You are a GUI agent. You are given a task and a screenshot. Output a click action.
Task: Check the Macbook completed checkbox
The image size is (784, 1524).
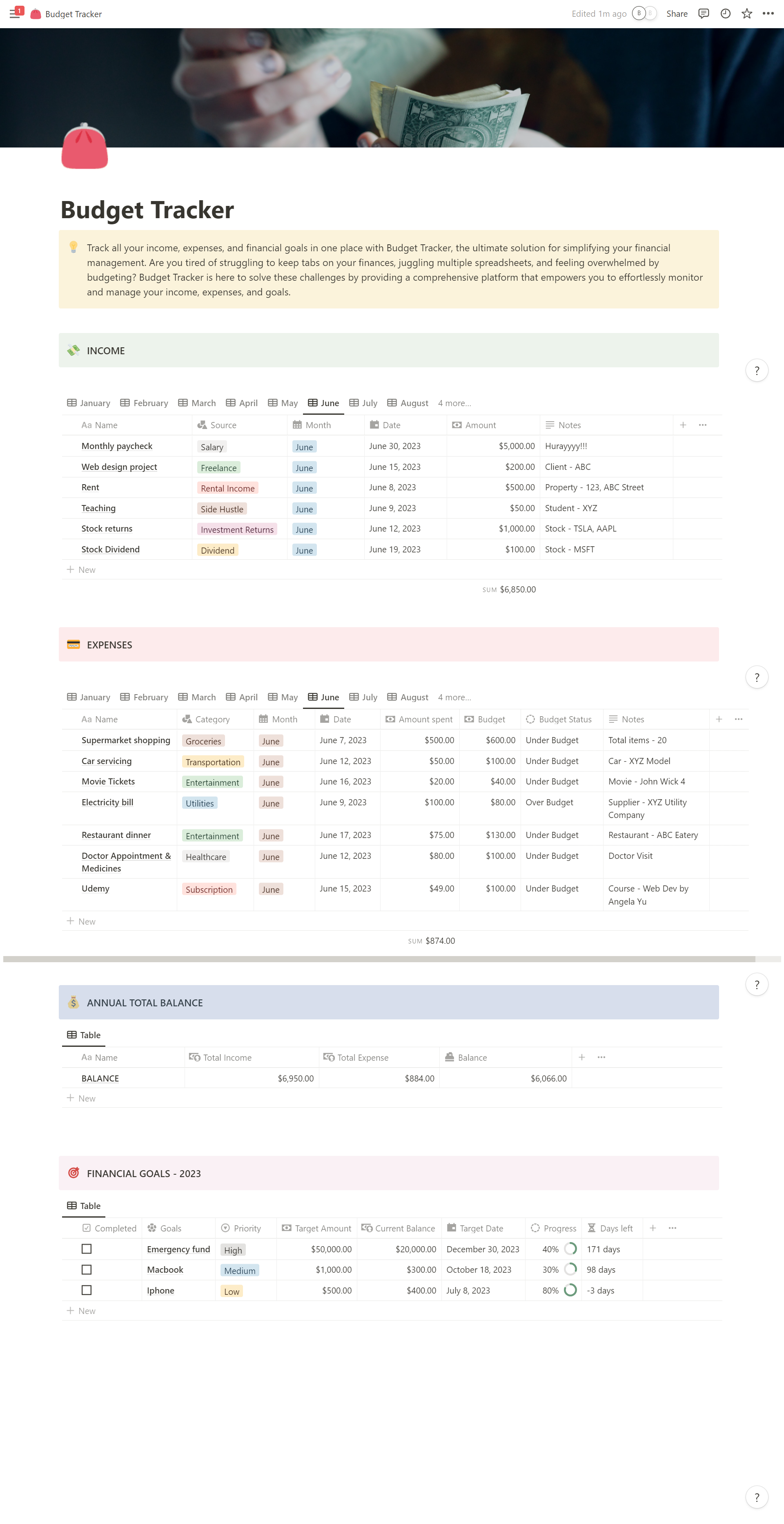86,1269
